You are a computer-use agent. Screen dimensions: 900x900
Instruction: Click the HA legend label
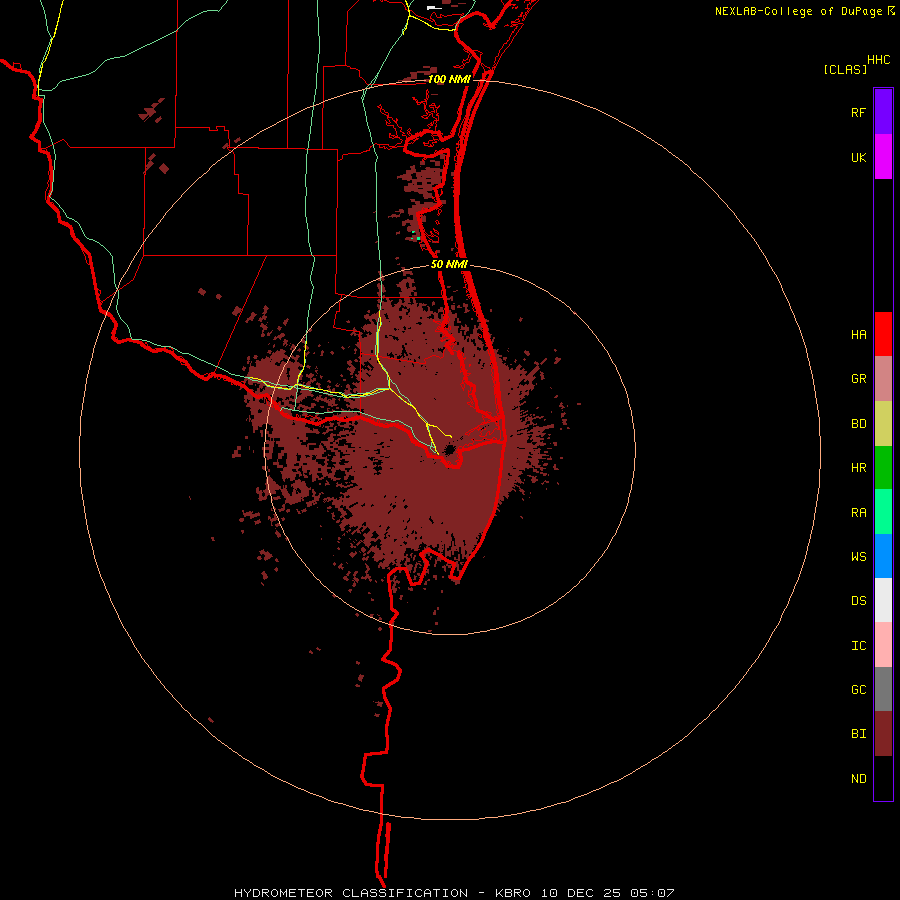tap(858, 335)
